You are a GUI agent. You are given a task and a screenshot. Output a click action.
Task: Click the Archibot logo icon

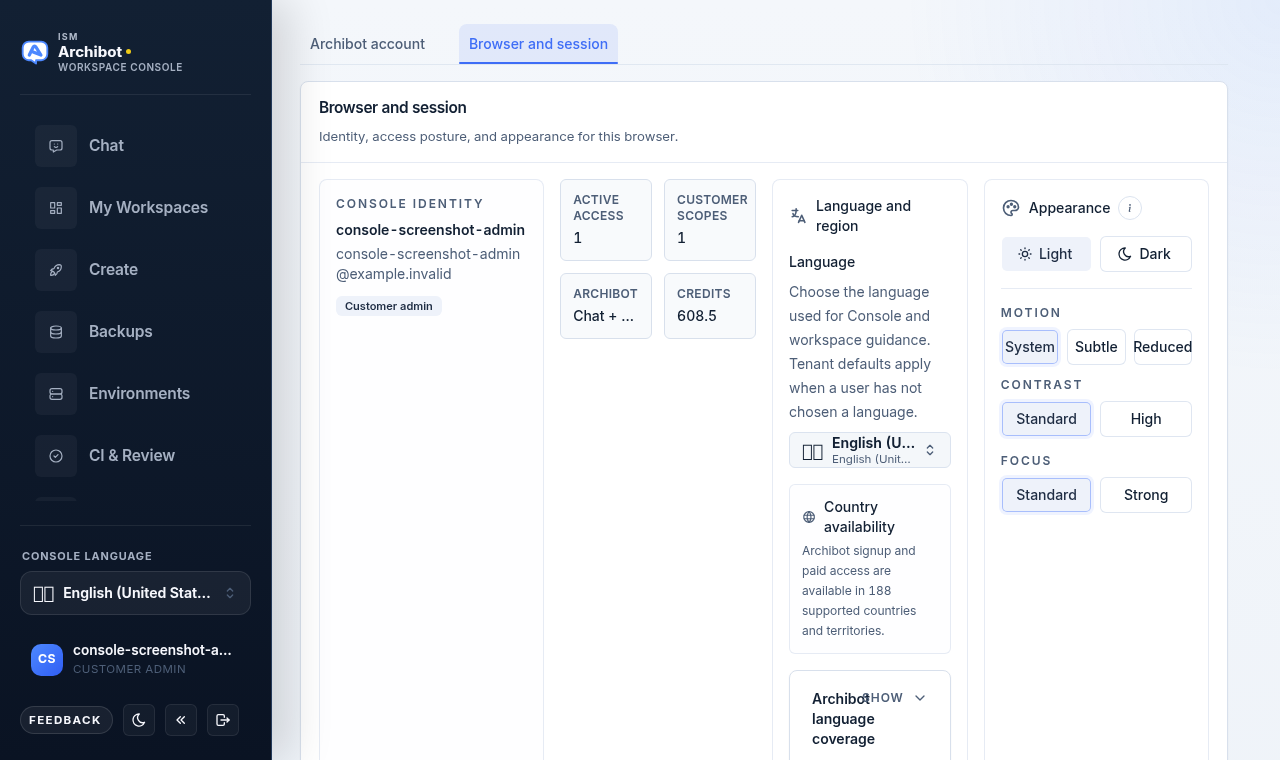(x=35, y=52)
